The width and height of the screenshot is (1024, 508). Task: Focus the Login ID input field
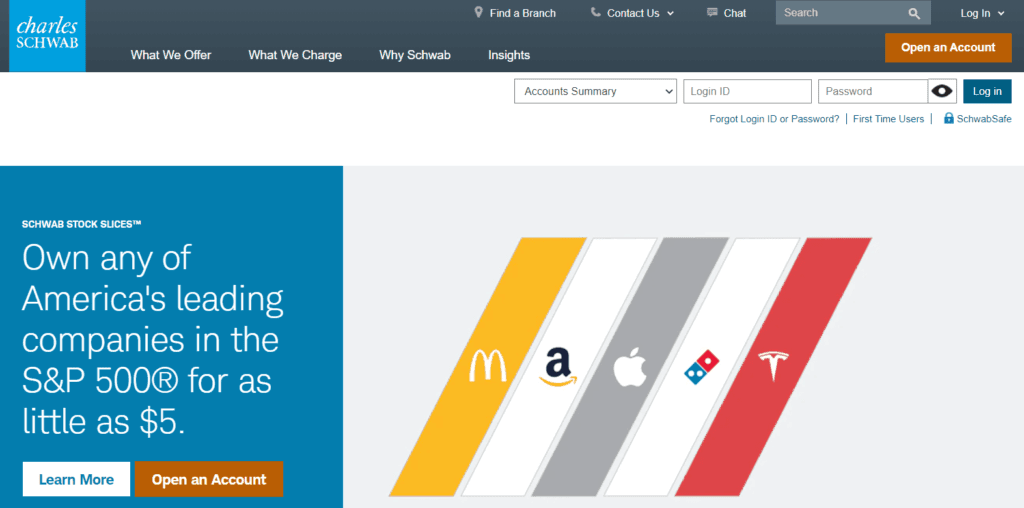pyautogui.click(x=747, y=91)
